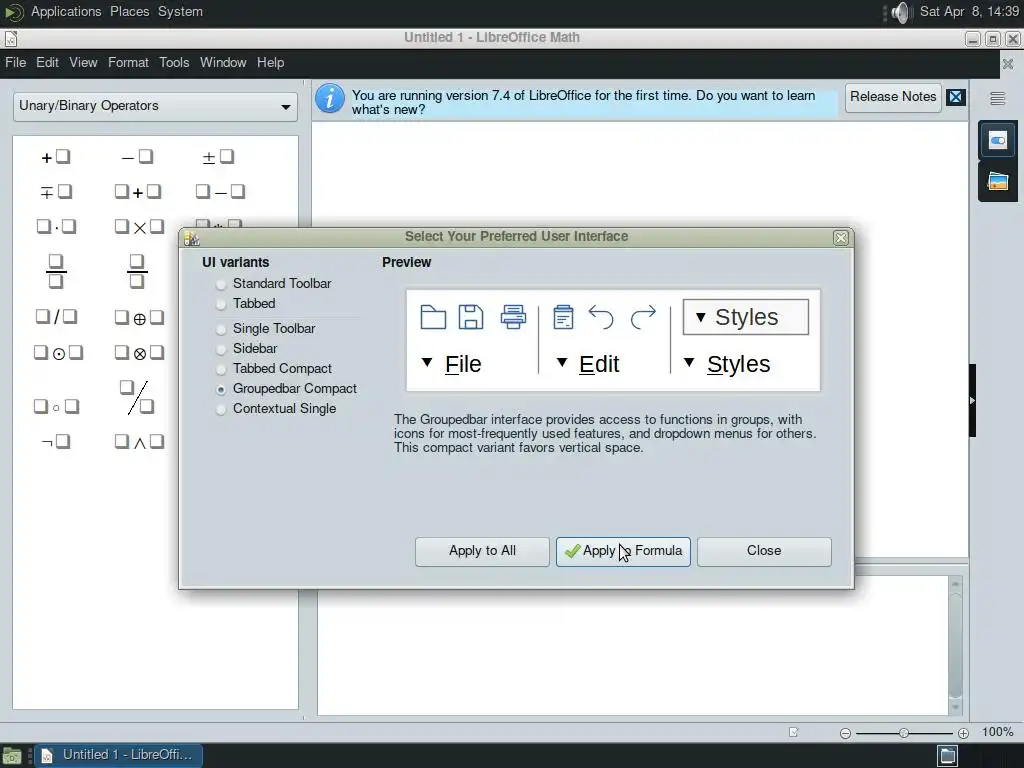The width and height of the screenshot is (1024, 768).
Task: Insert the cross multiplication operator
Action: coord(138,227)
